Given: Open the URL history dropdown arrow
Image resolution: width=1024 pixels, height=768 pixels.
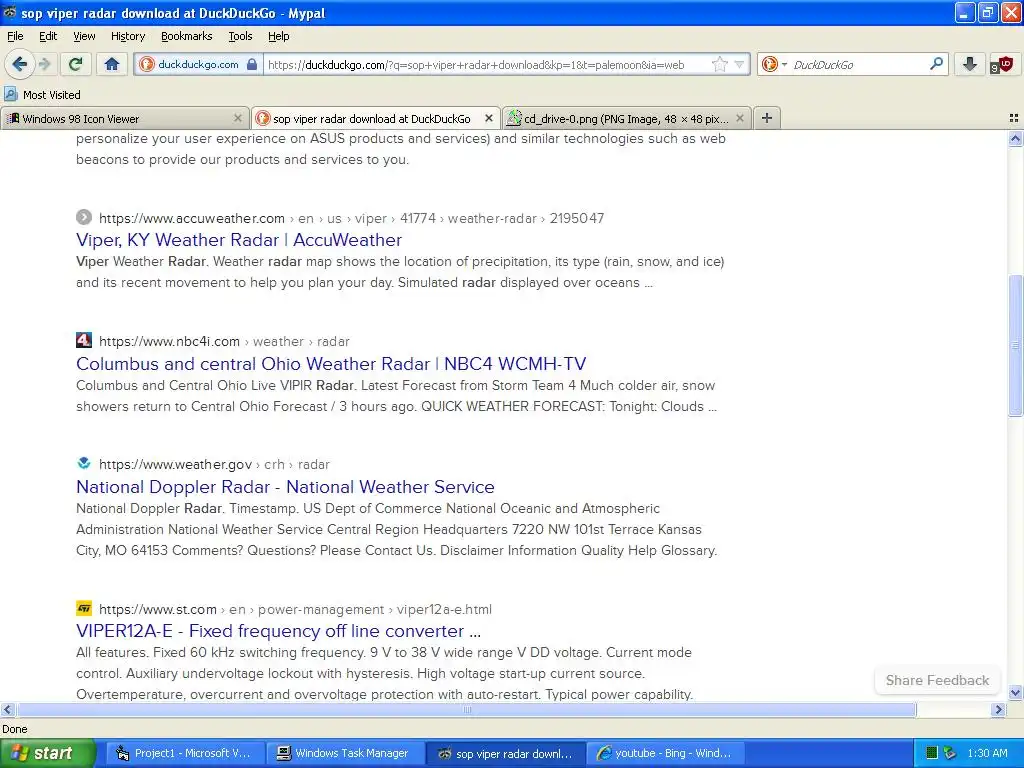Looking at the screenshot, I should (739, 64).
